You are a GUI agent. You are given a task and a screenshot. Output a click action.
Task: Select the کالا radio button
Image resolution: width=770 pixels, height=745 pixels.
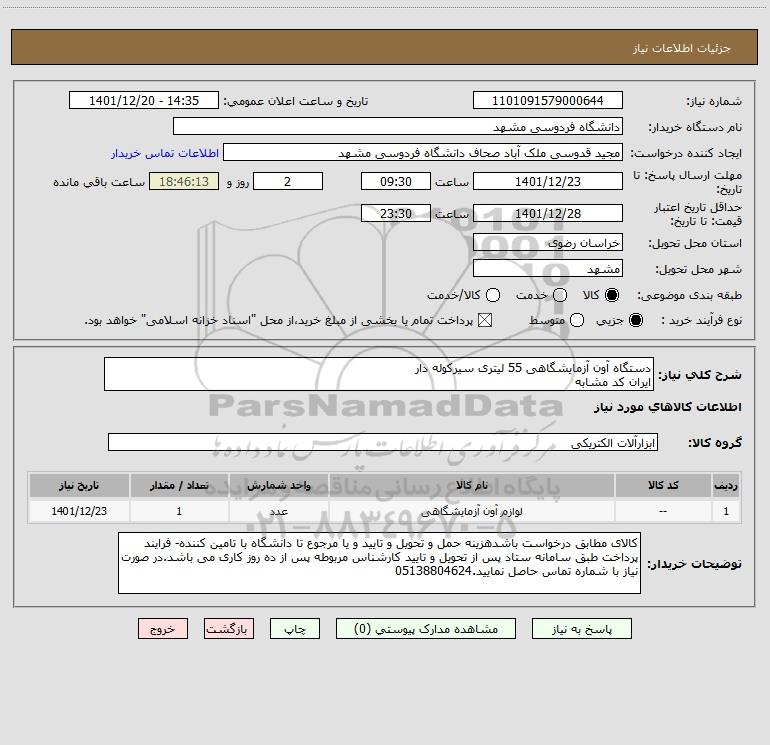(x=612, y=295)
